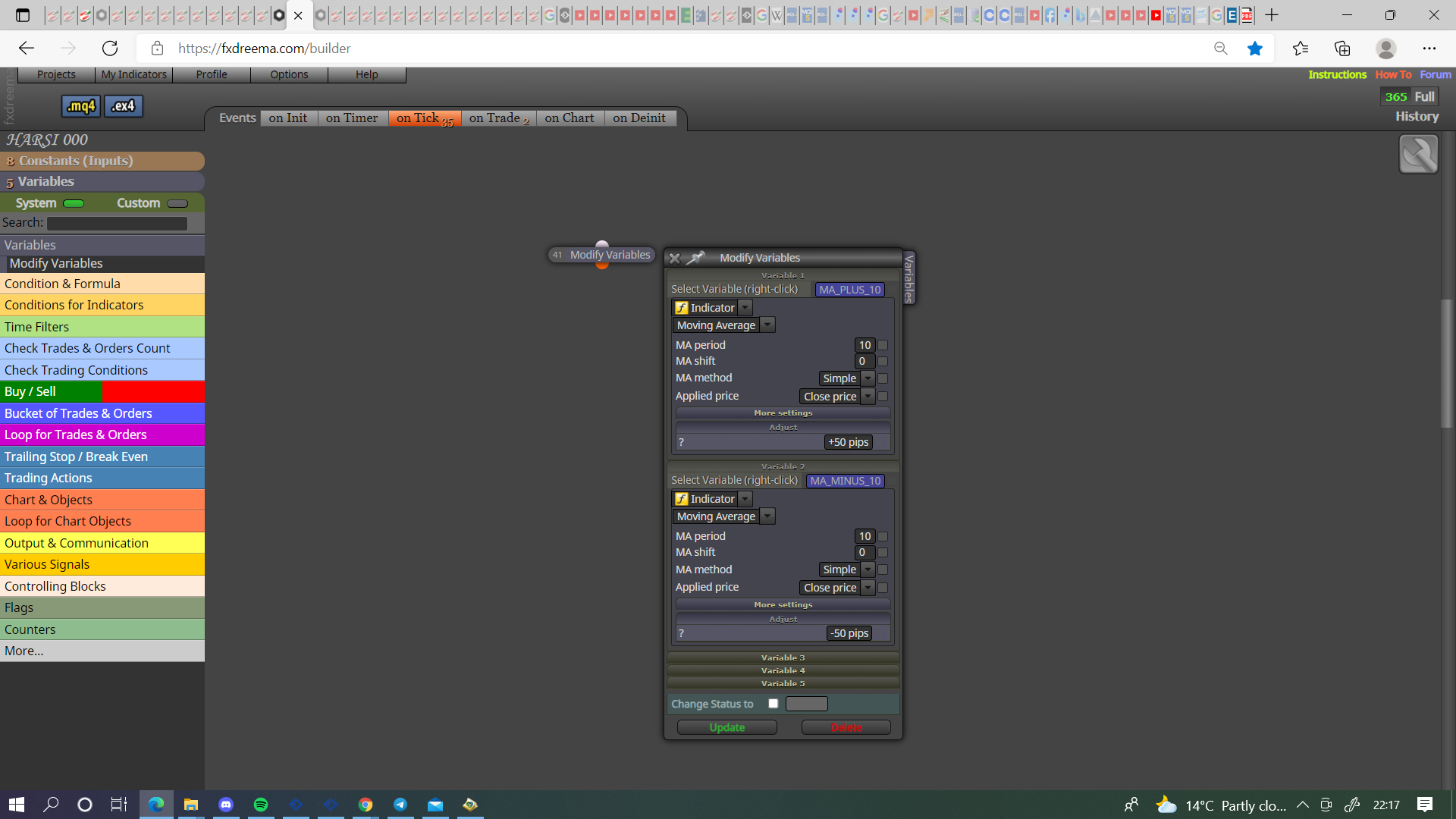Toggle the System blocks switch
This screenshot has width=1456, height=819.
click(x=74, y=203)
